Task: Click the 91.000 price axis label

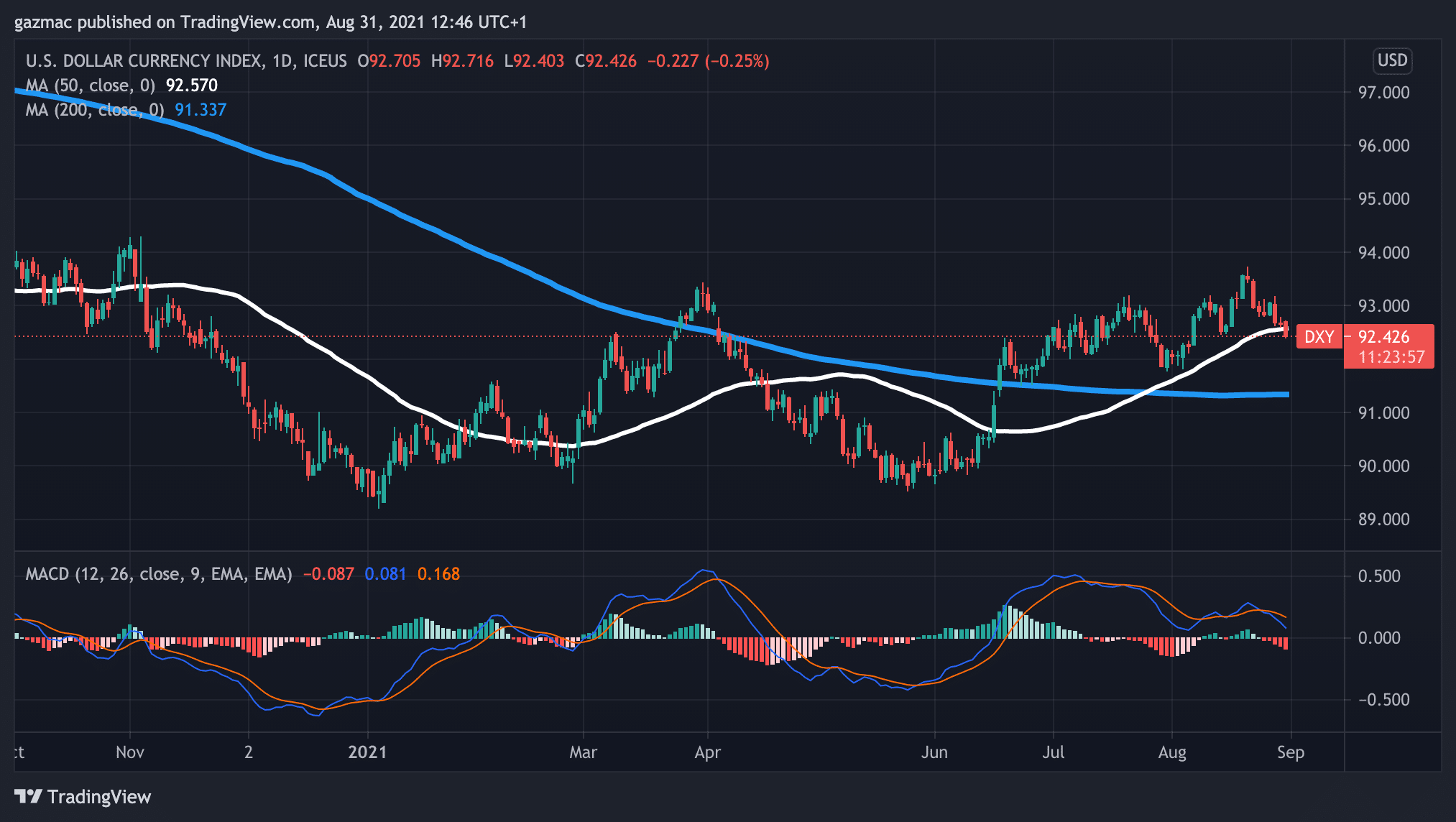Action: click(1383, 413)
